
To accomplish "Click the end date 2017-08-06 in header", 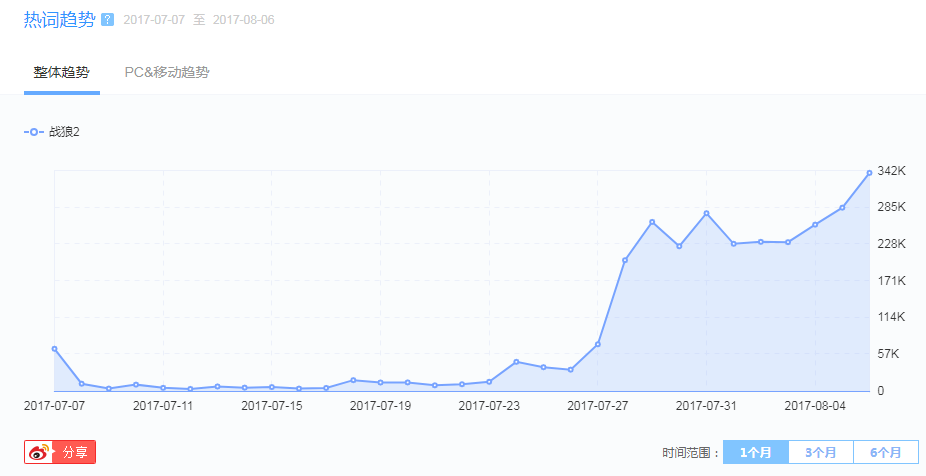I will 246,20.
